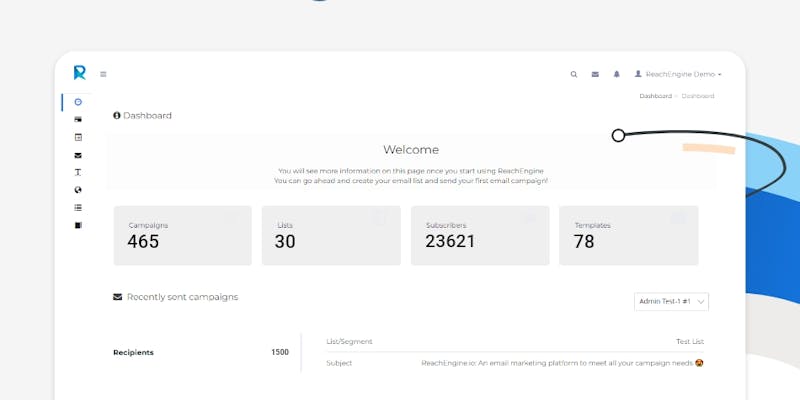Open the Lists 30 stat card
800x400 pixels.
click(331, 235)
